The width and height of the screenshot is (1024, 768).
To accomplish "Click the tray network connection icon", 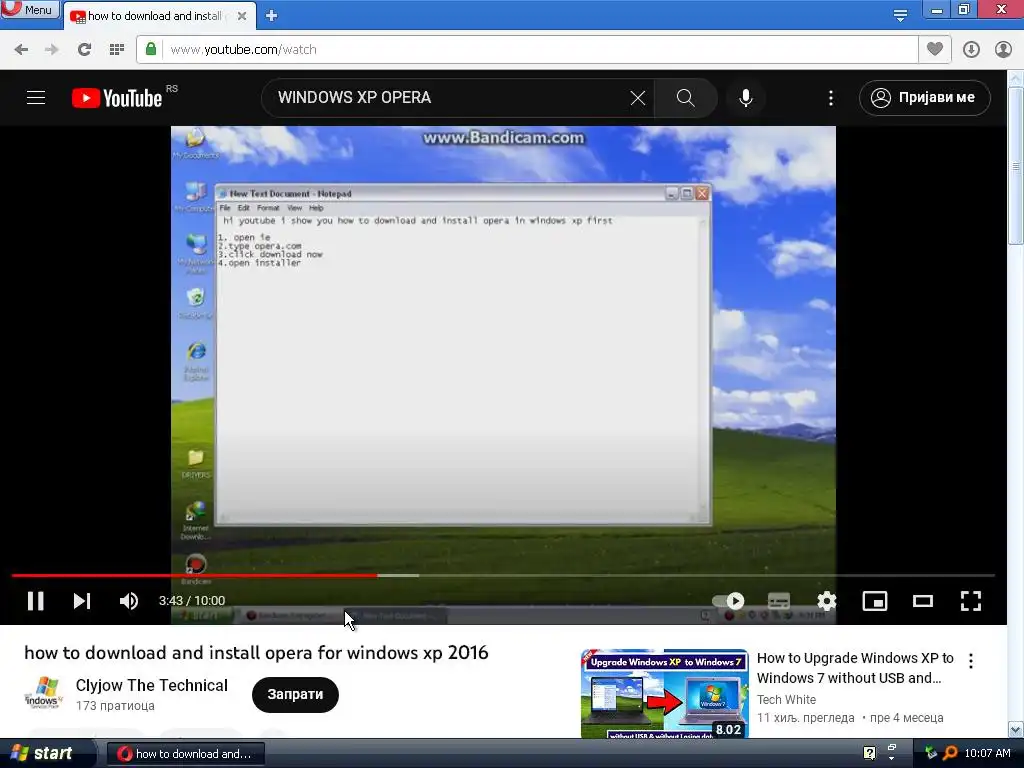I will (x=931, y=753).
